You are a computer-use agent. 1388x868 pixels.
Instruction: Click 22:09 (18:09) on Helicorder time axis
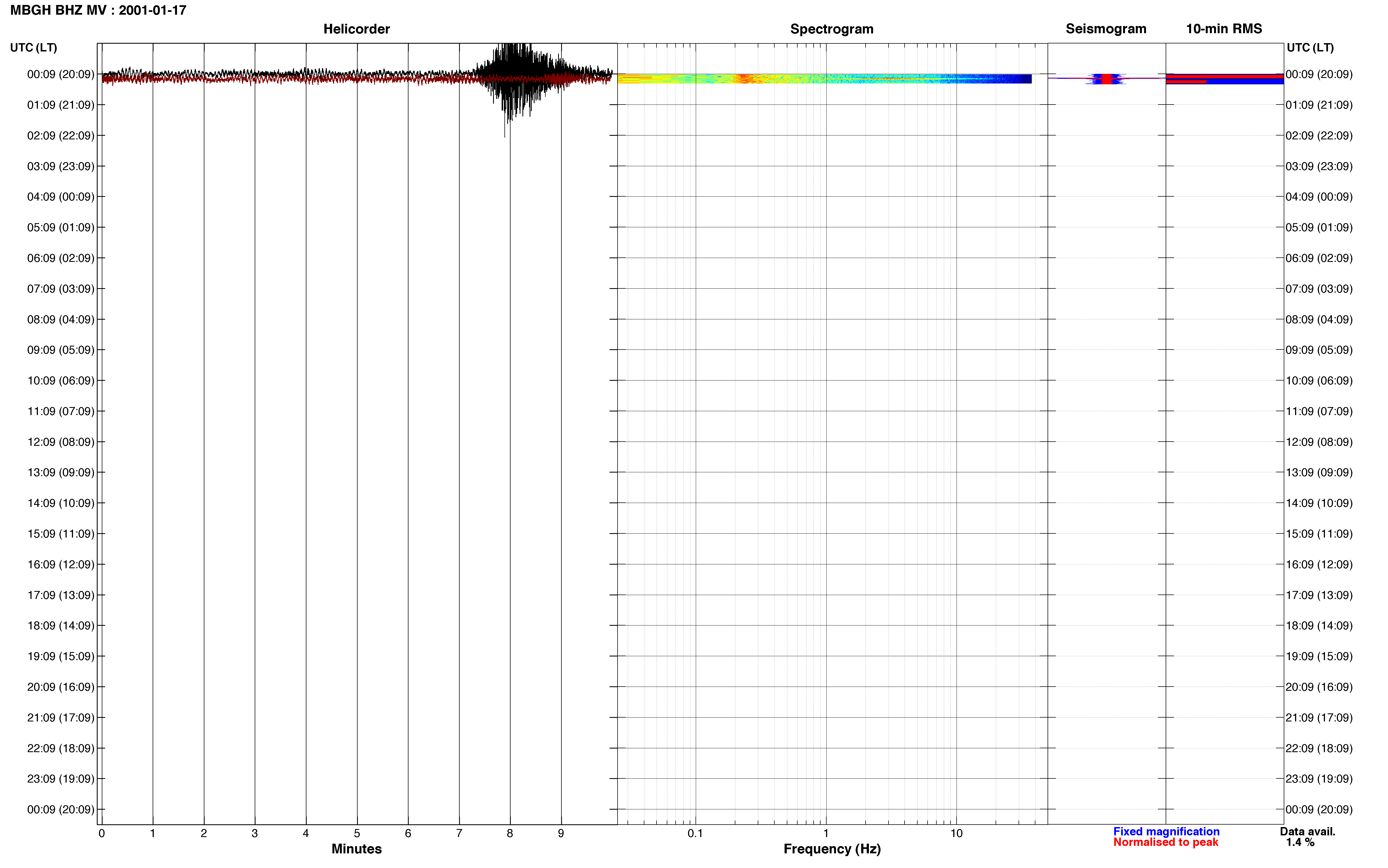(61, 749)
